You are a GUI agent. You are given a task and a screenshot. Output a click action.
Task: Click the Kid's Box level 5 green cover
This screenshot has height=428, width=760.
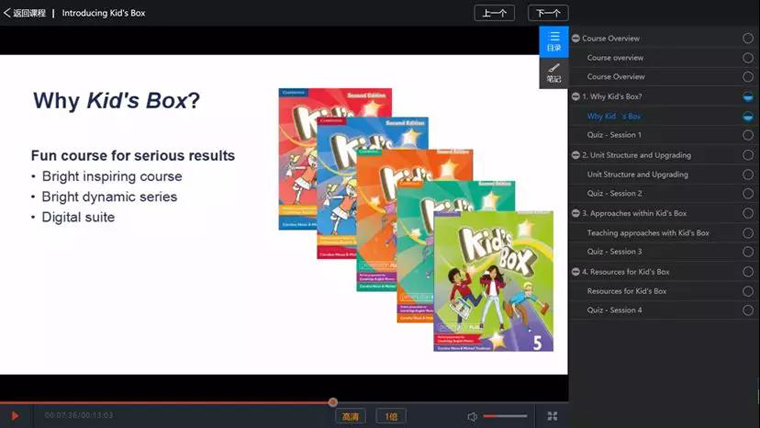click(x=493, y=281)
